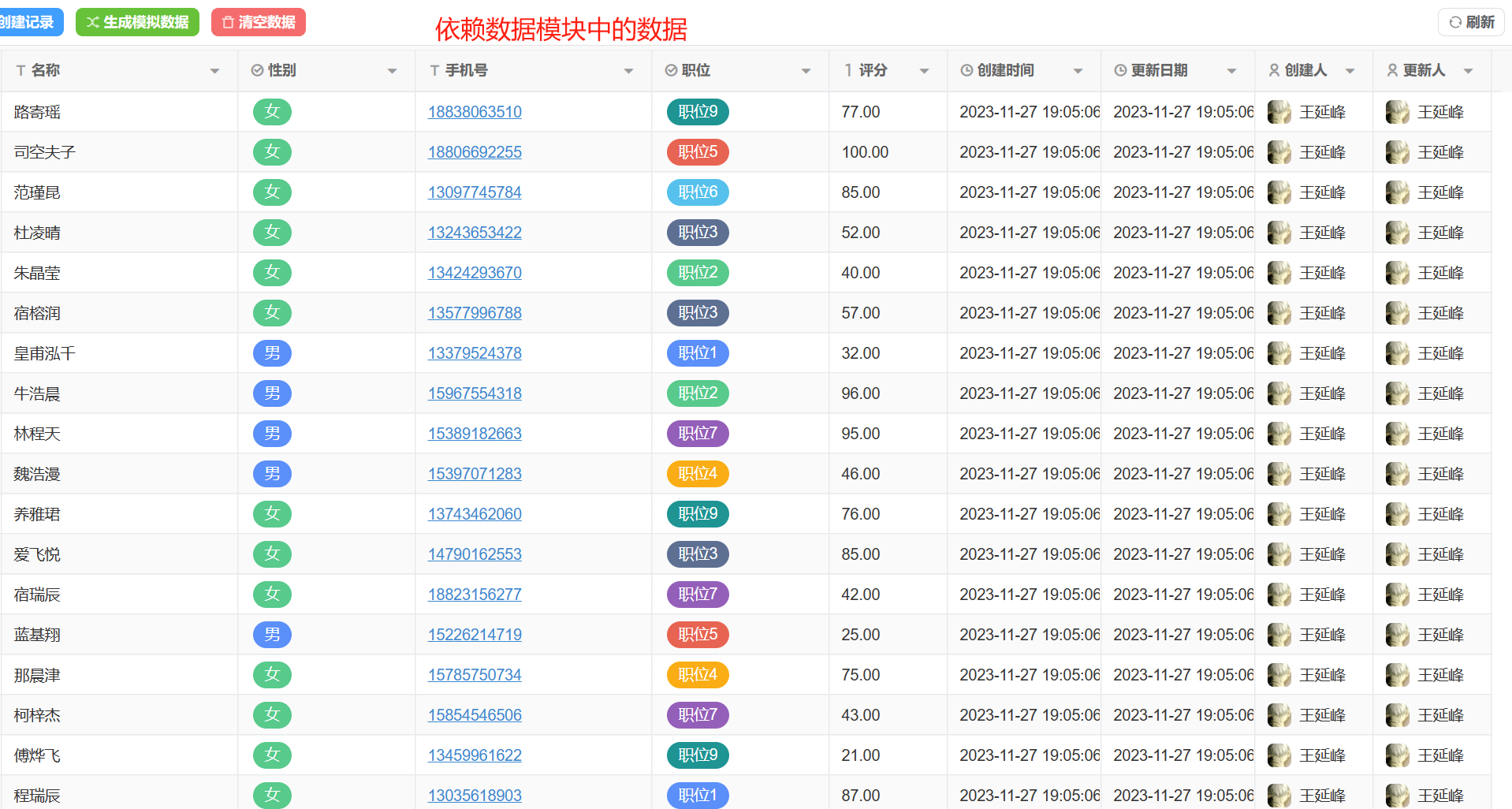
Task: Click the refresh icon in 刷新 button
Action: click(1455, 22)
